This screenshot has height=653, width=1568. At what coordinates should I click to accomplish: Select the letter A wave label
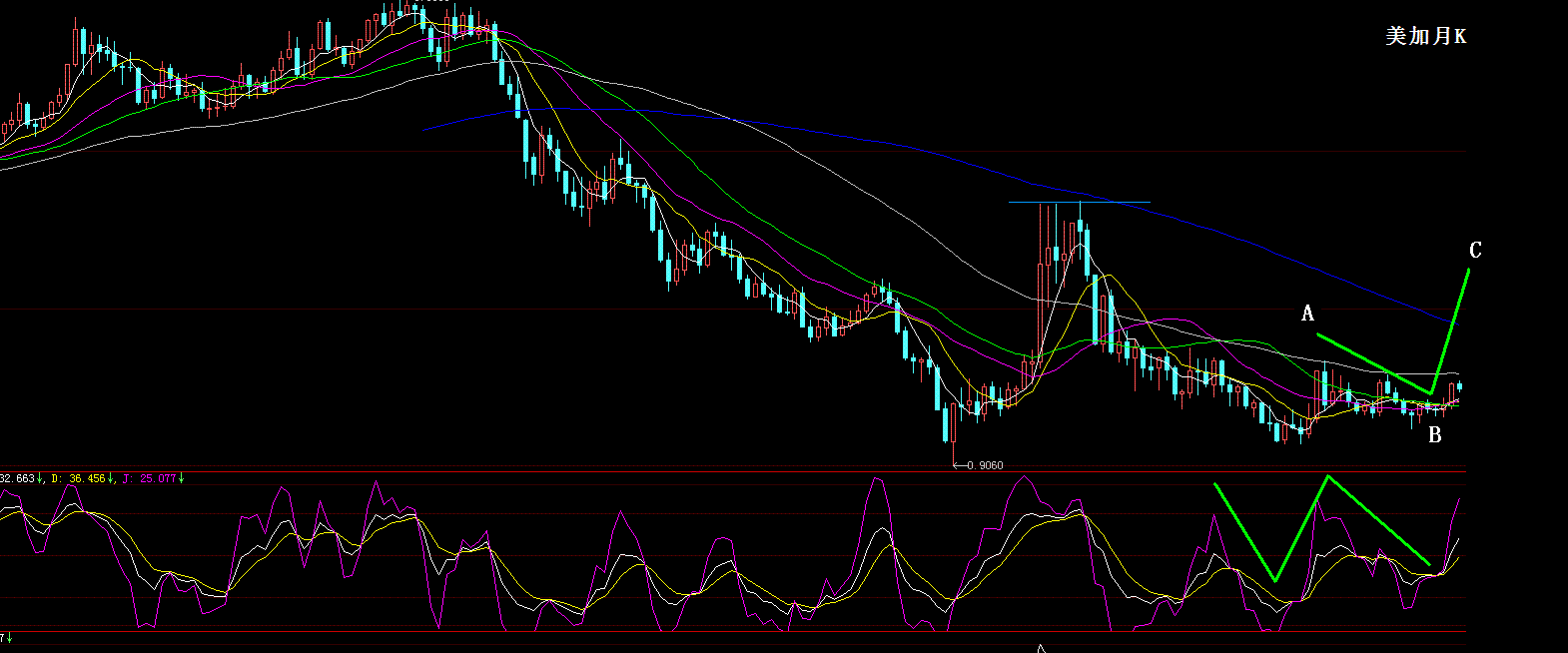pos(1307,315)
